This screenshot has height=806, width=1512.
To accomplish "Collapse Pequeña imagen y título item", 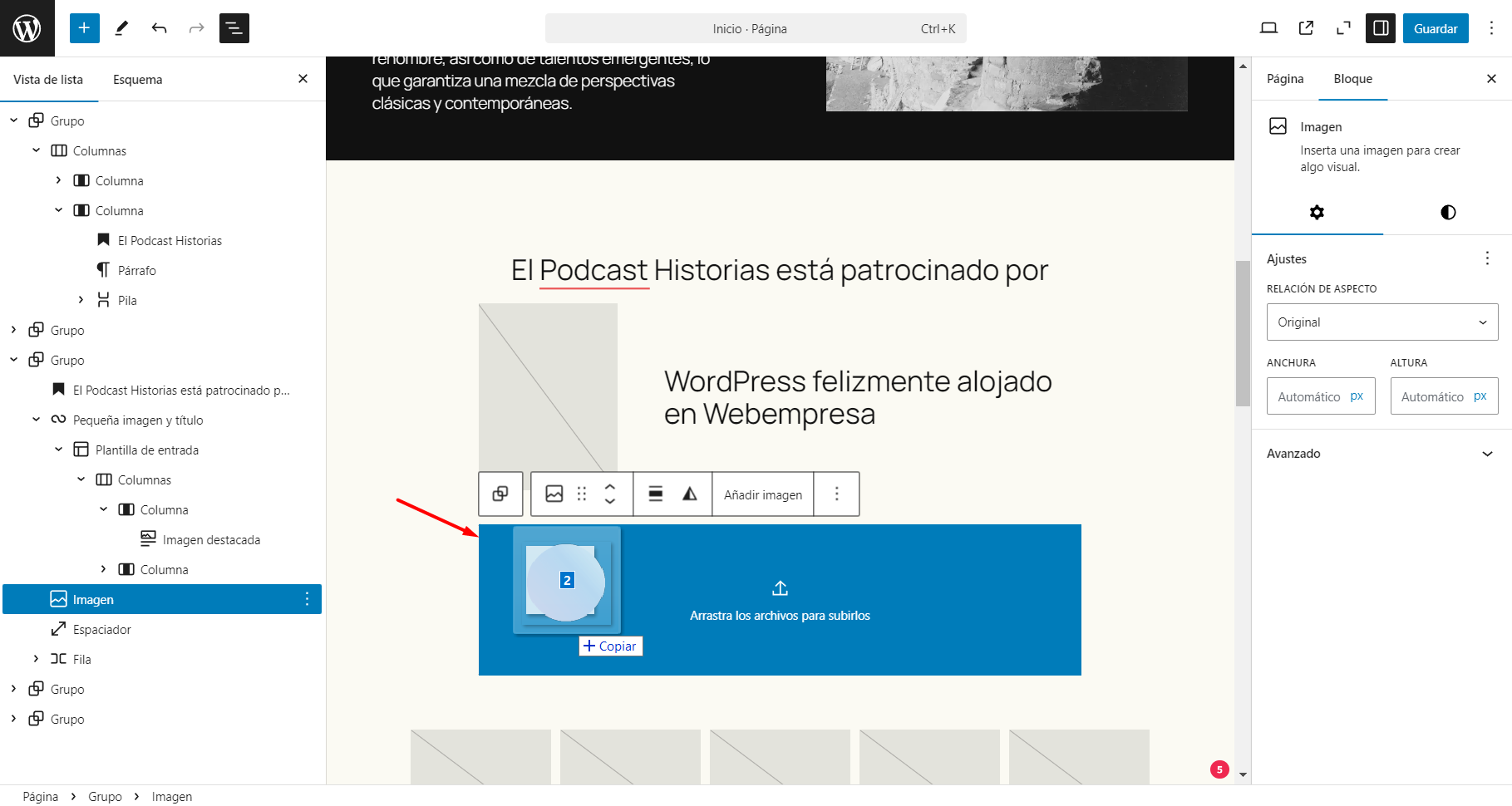I will click(x=36, y=420).
